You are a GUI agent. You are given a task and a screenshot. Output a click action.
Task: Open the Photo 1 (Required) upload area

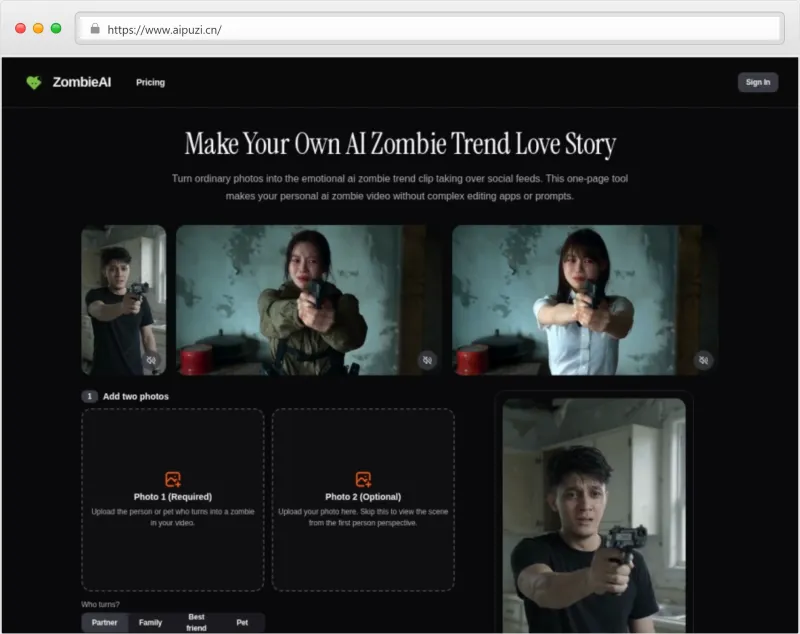(173, 500)
